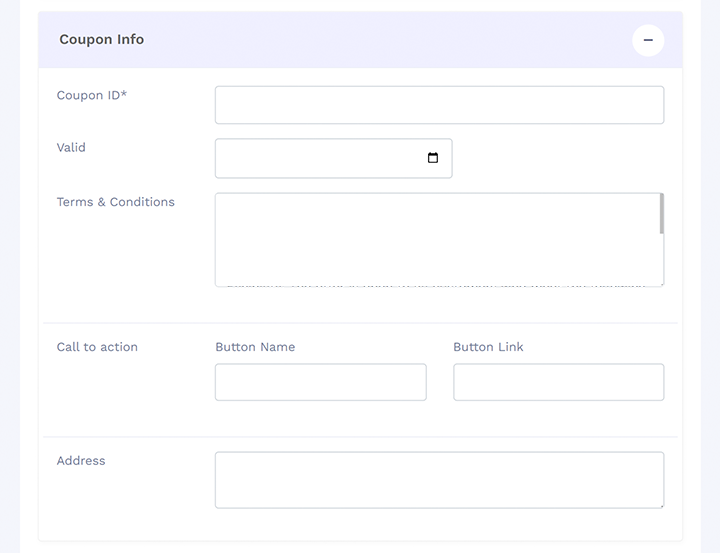Click the Address label
This screenshot has width=720, height=553.
81,461
